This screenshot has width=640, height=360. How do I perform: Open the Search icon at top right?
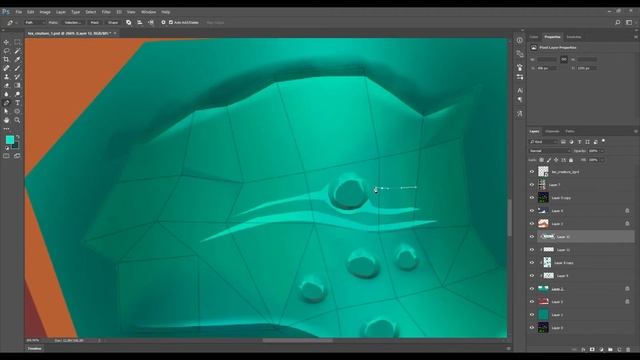(618, 22)
